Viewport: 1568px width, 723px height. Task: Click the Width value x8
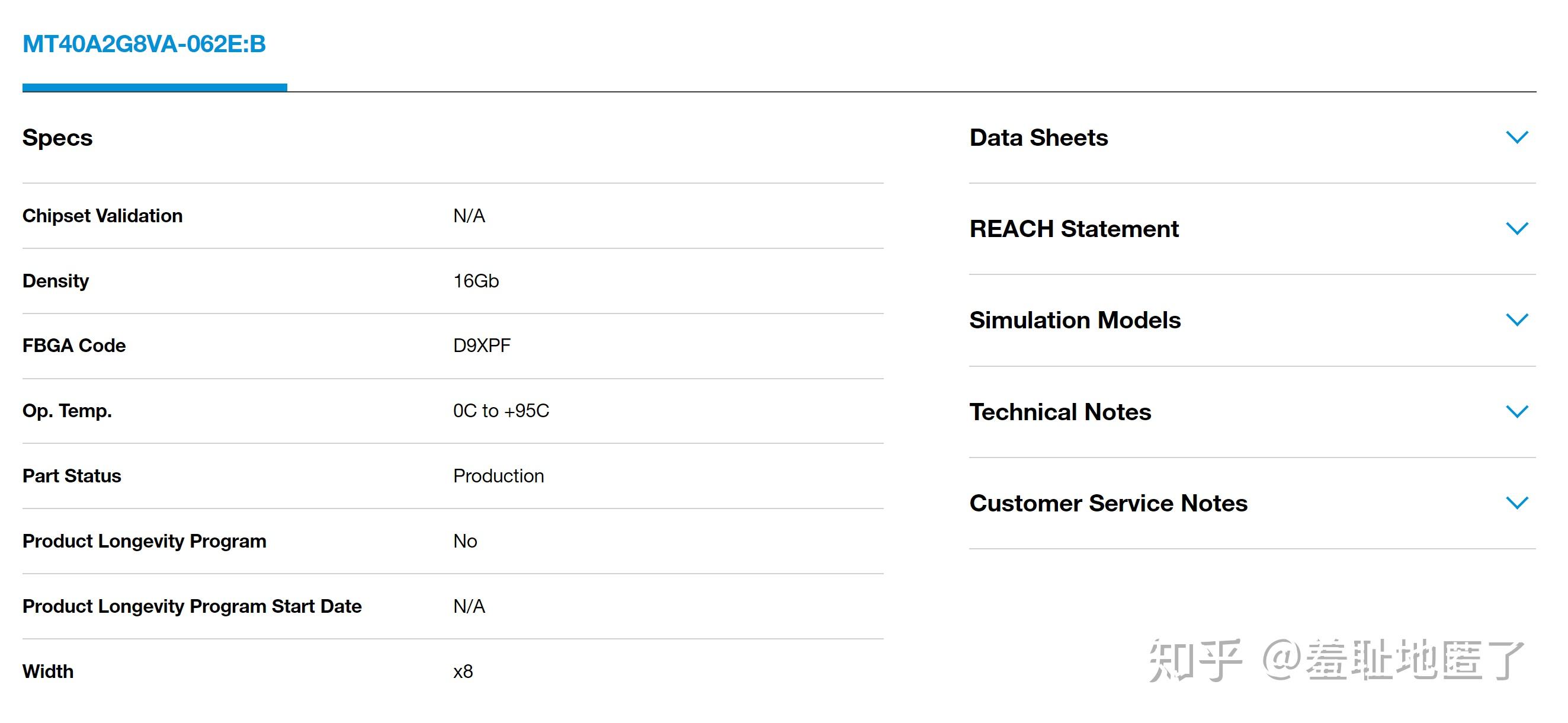point(463,671)
